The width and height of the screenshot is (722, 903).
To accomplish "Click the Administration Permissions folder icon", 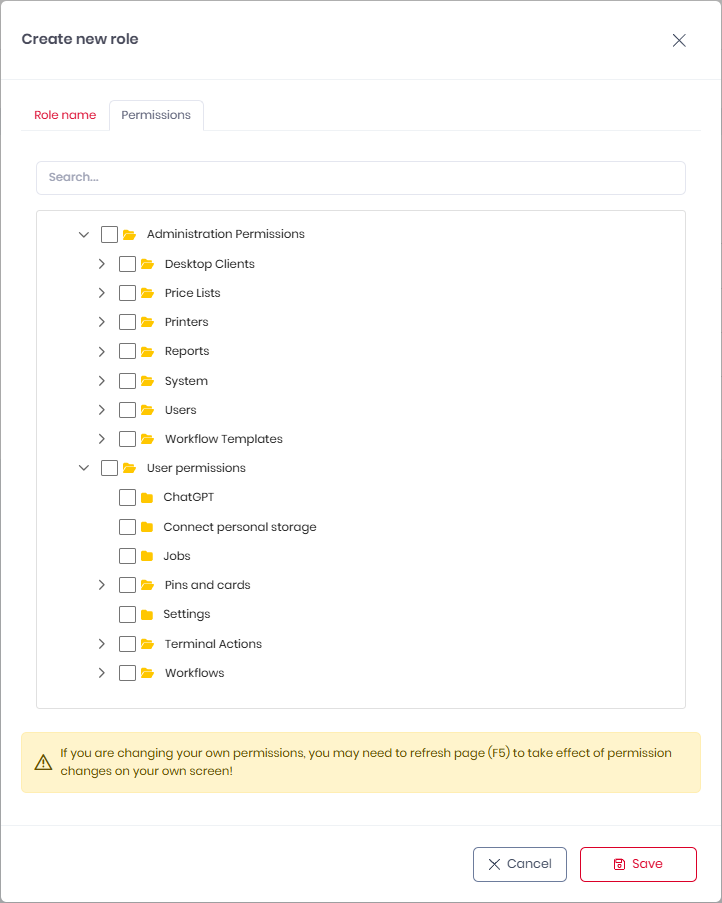I will (x=129, y=235).
